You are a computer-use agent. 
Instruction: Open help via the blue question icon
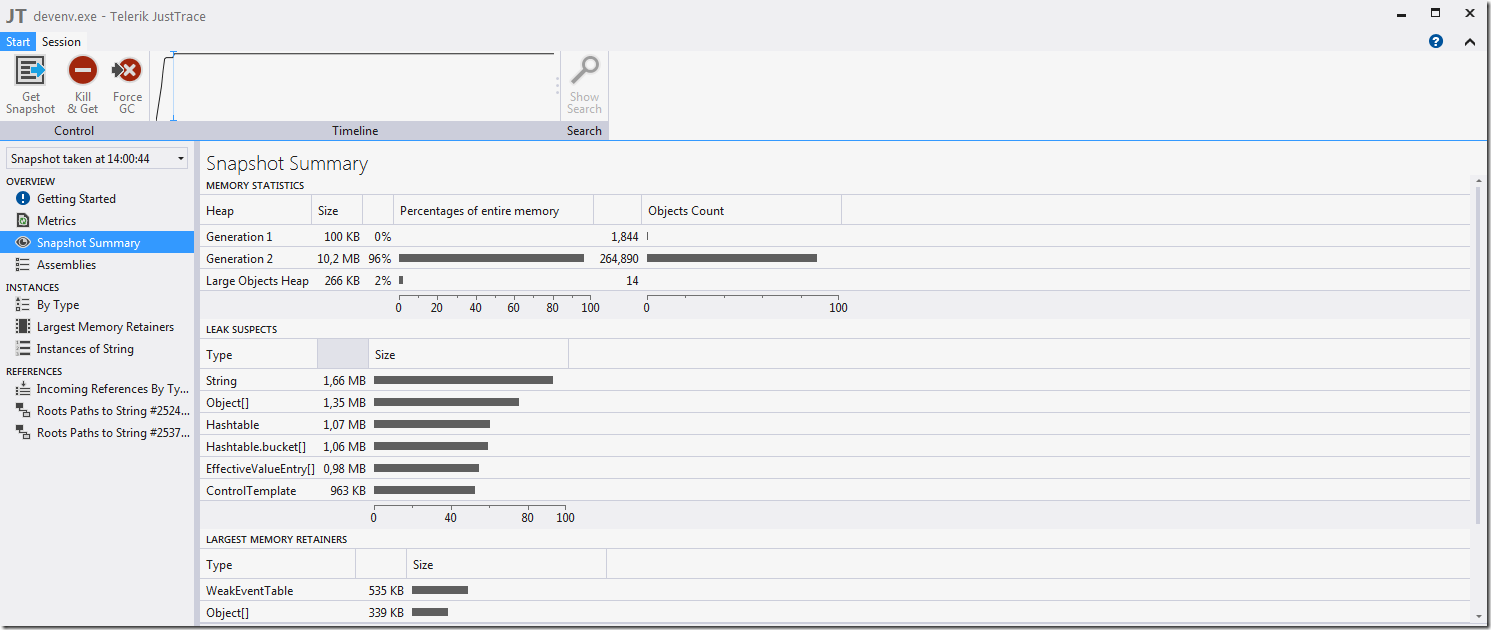click(x=1436, y=42)
